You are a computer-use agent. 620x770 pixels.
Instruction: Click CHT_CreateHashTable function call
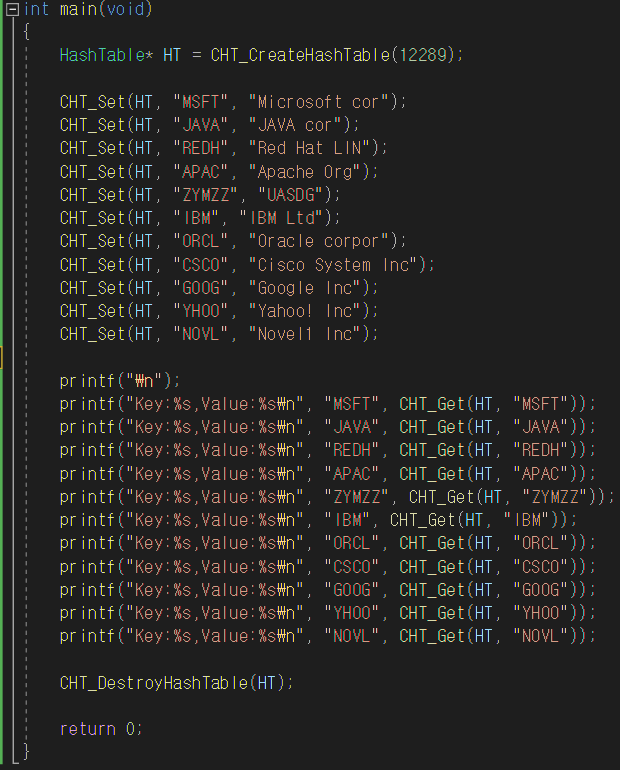tap(300, 55)
